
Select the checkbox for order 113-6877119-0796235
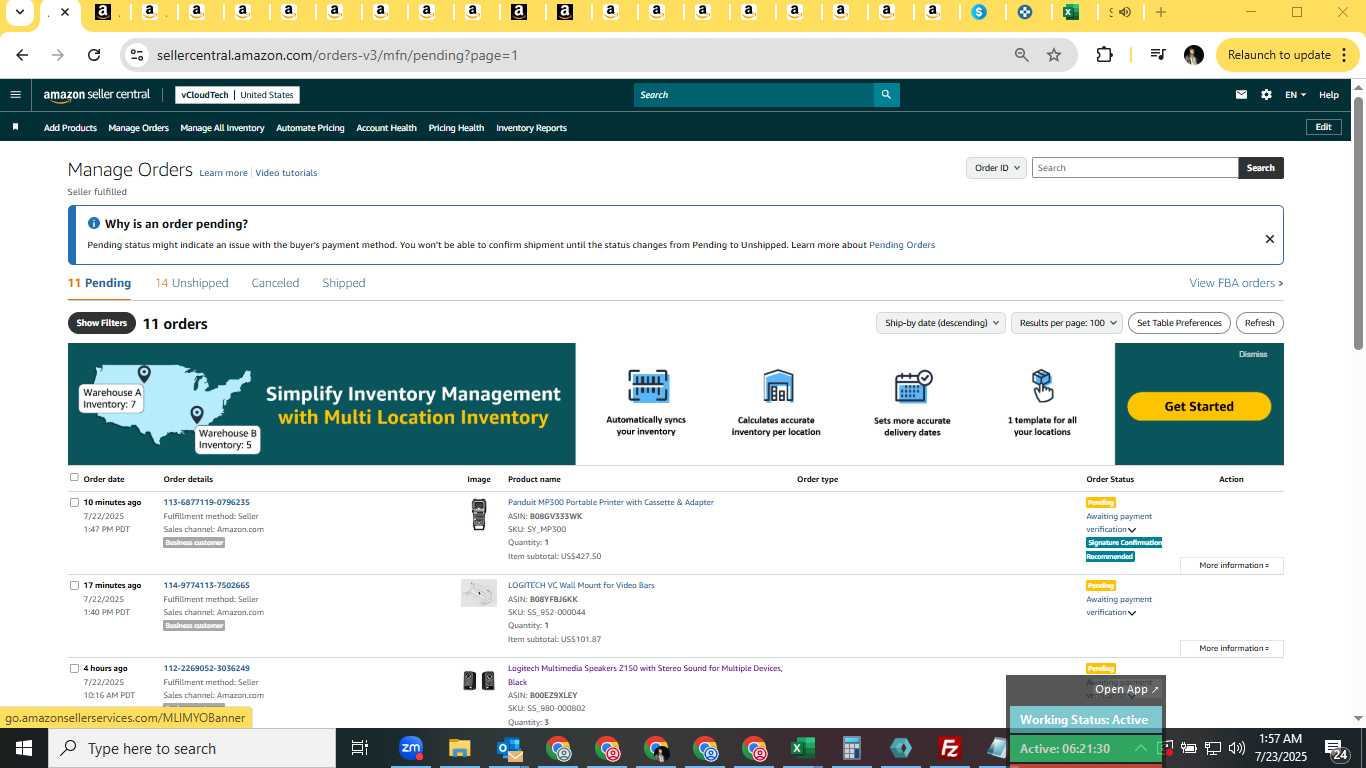click(x=74, y=502)
